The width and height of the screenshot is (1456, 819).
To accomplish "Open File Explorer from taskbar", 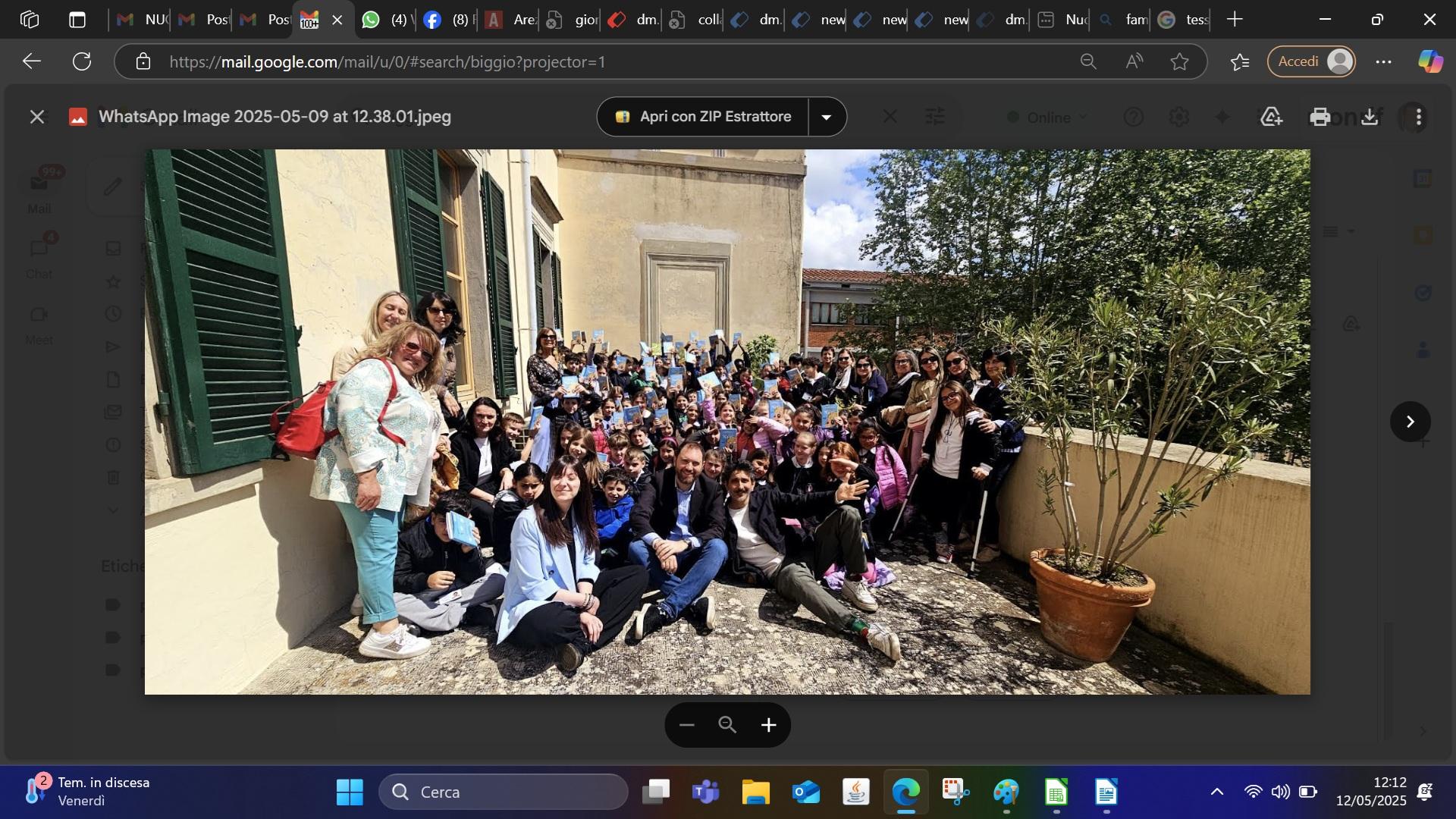I will tap(756, 792).
